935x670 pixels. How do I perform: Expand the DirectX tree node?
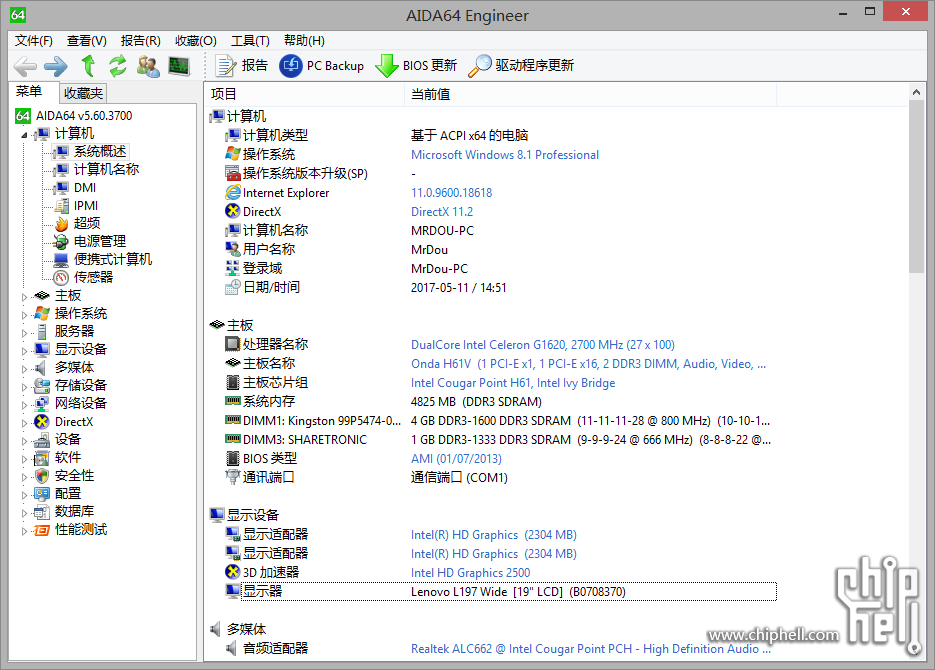click(x=24, y=423)
